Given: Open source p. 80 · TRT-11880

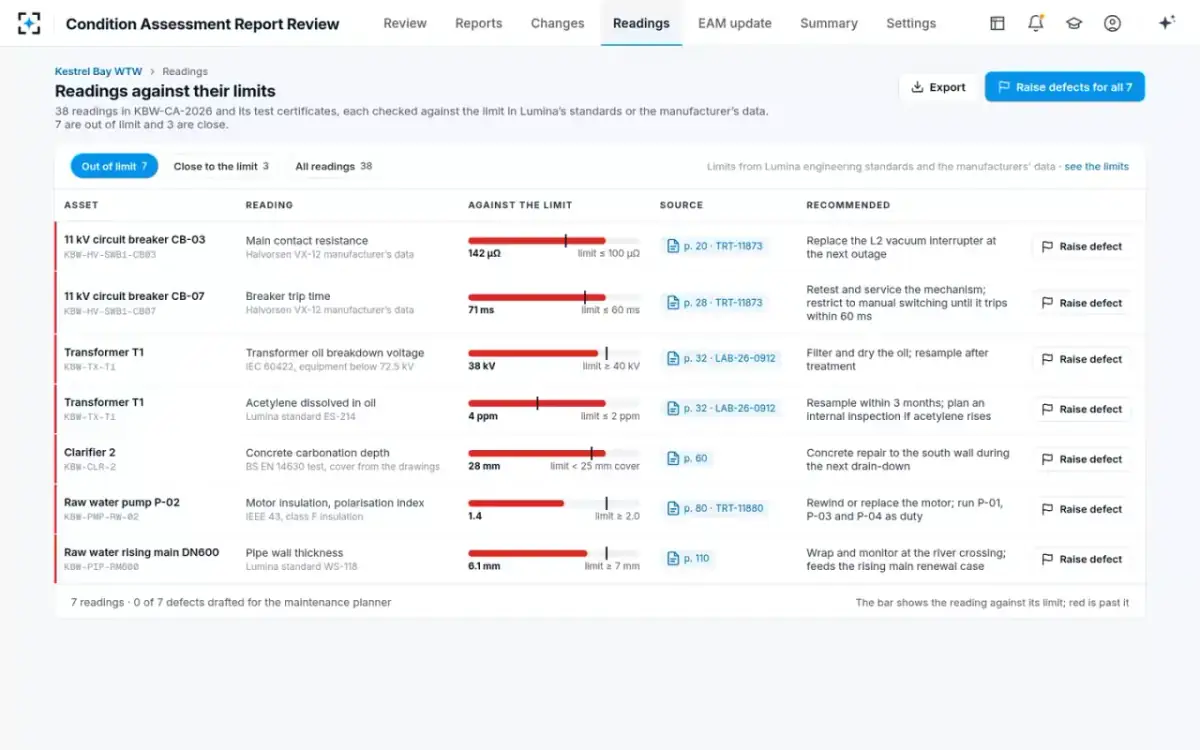Looking at the screenshot, I should [715, 508].
